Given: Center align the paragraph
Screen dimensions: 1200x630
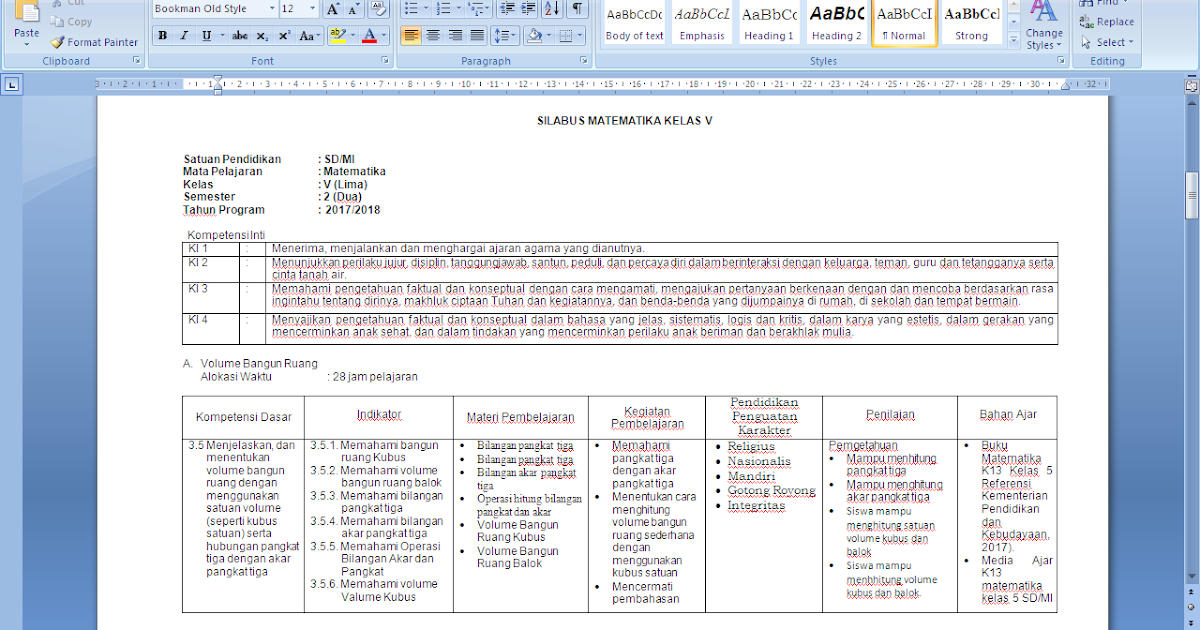Looking at the screenshot, I should point(432,36).
